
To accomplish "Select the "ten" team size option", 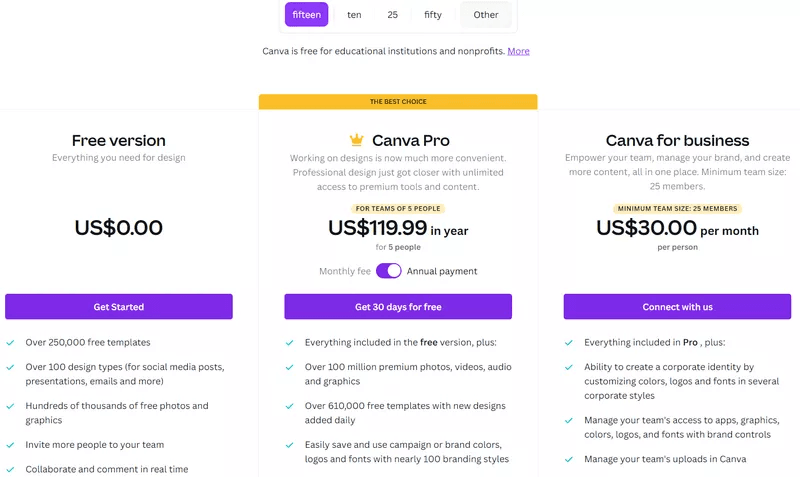I will click(x=354, y=15).
